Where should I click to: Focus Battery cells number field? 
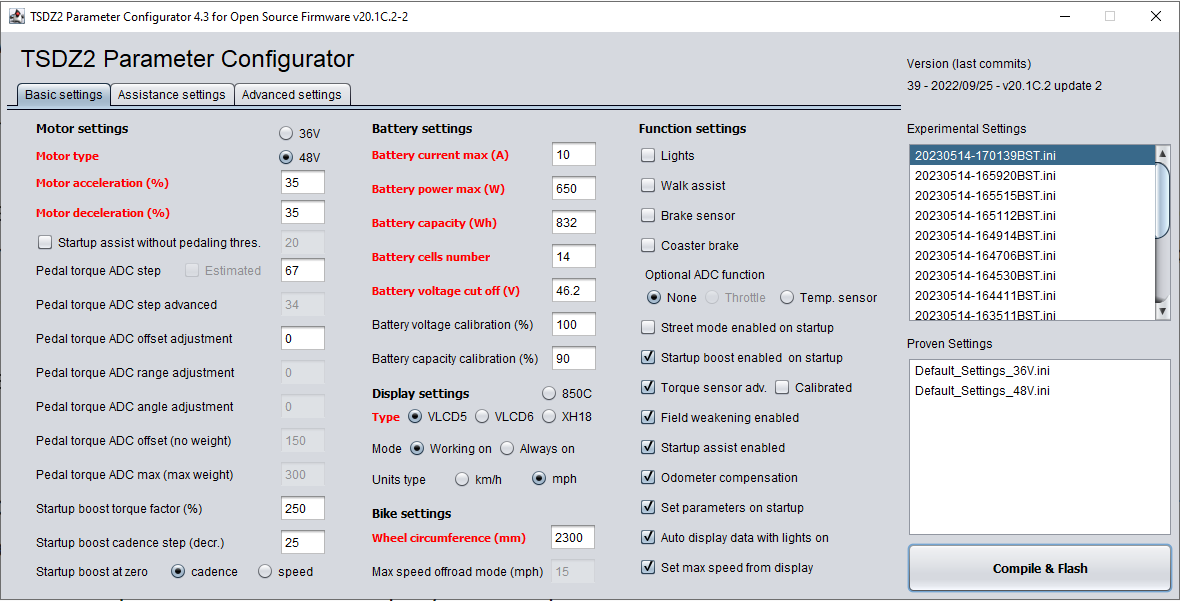click(x=573, y=256)
